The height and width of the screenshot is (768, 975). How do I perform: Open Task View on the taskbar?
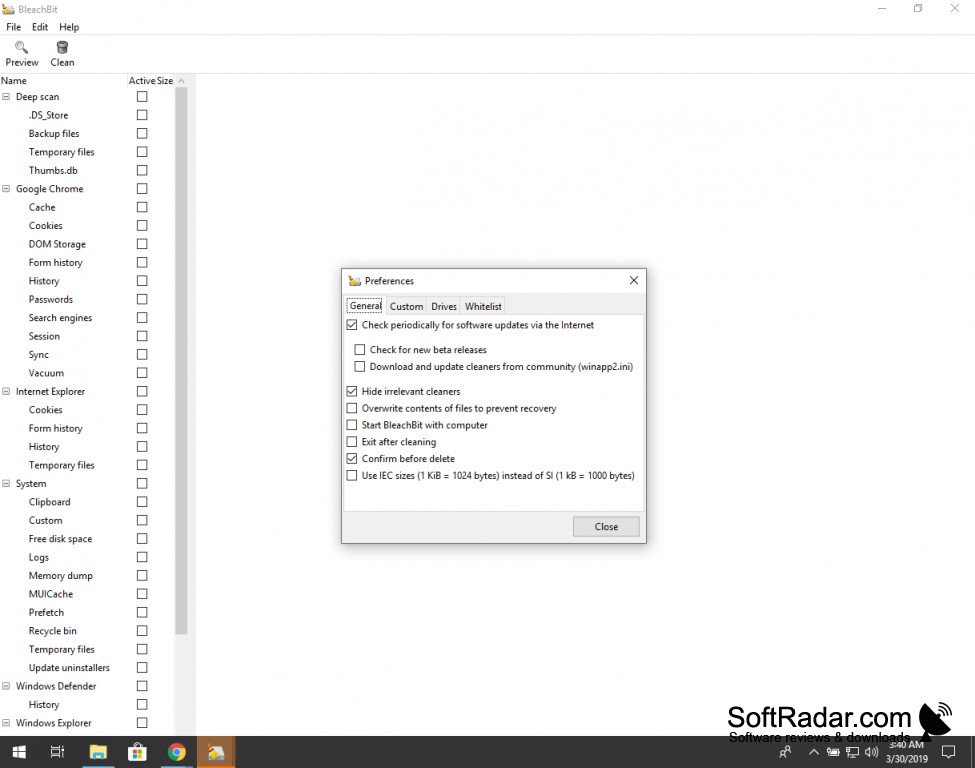click(x=57, y=752)
